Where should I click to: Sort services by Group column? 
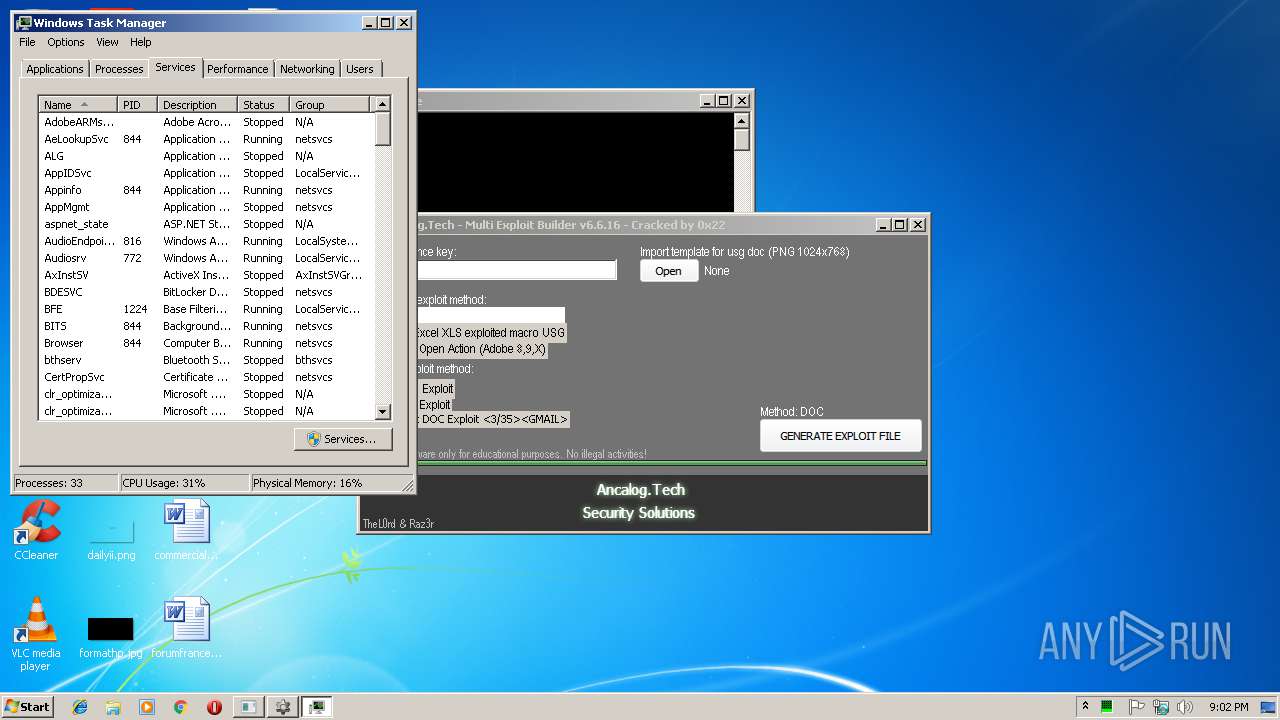point(331,104)
